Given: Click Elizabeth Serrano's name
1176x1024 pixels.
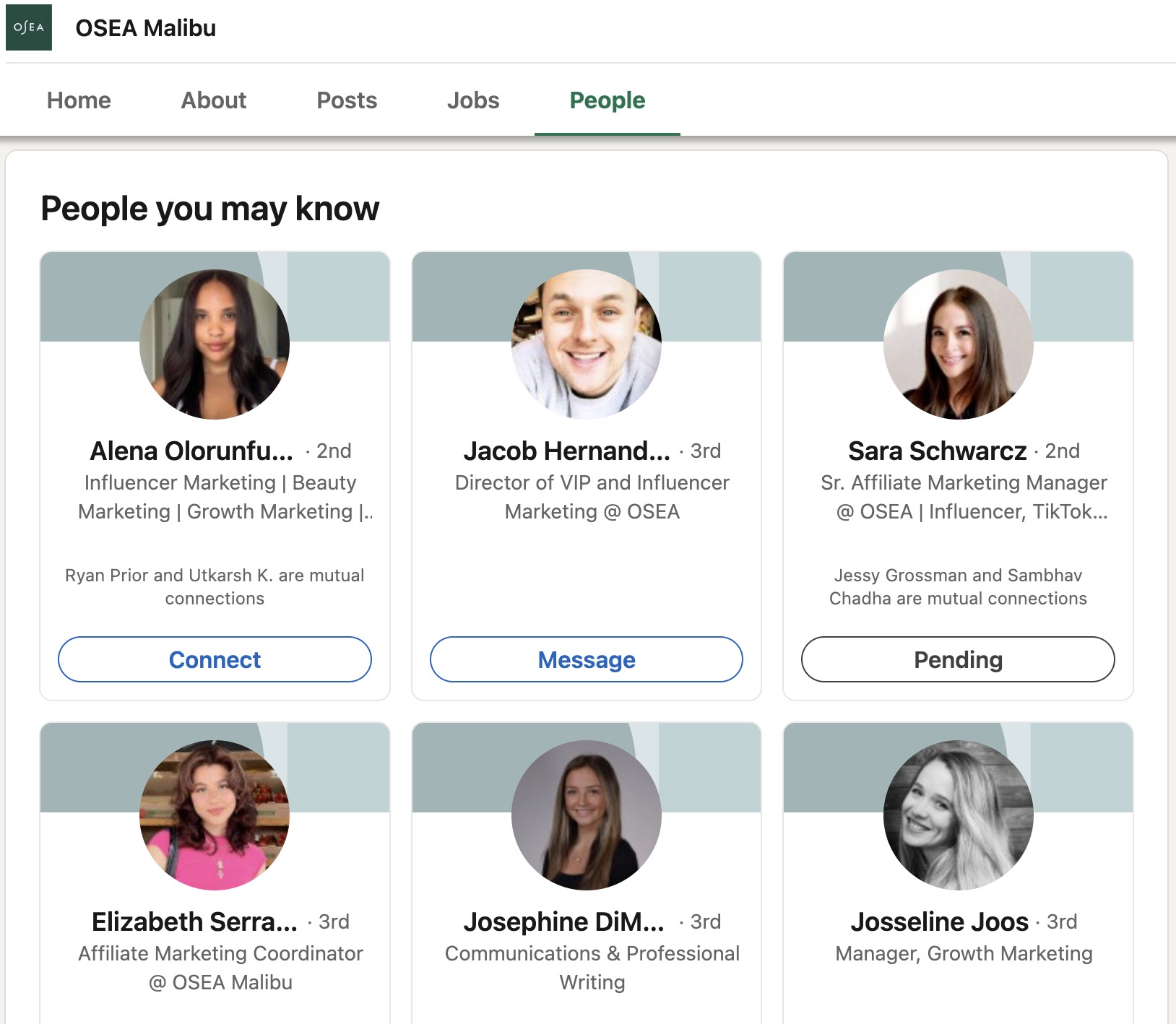Looking at the screenshot, I should tap(194, 921).
